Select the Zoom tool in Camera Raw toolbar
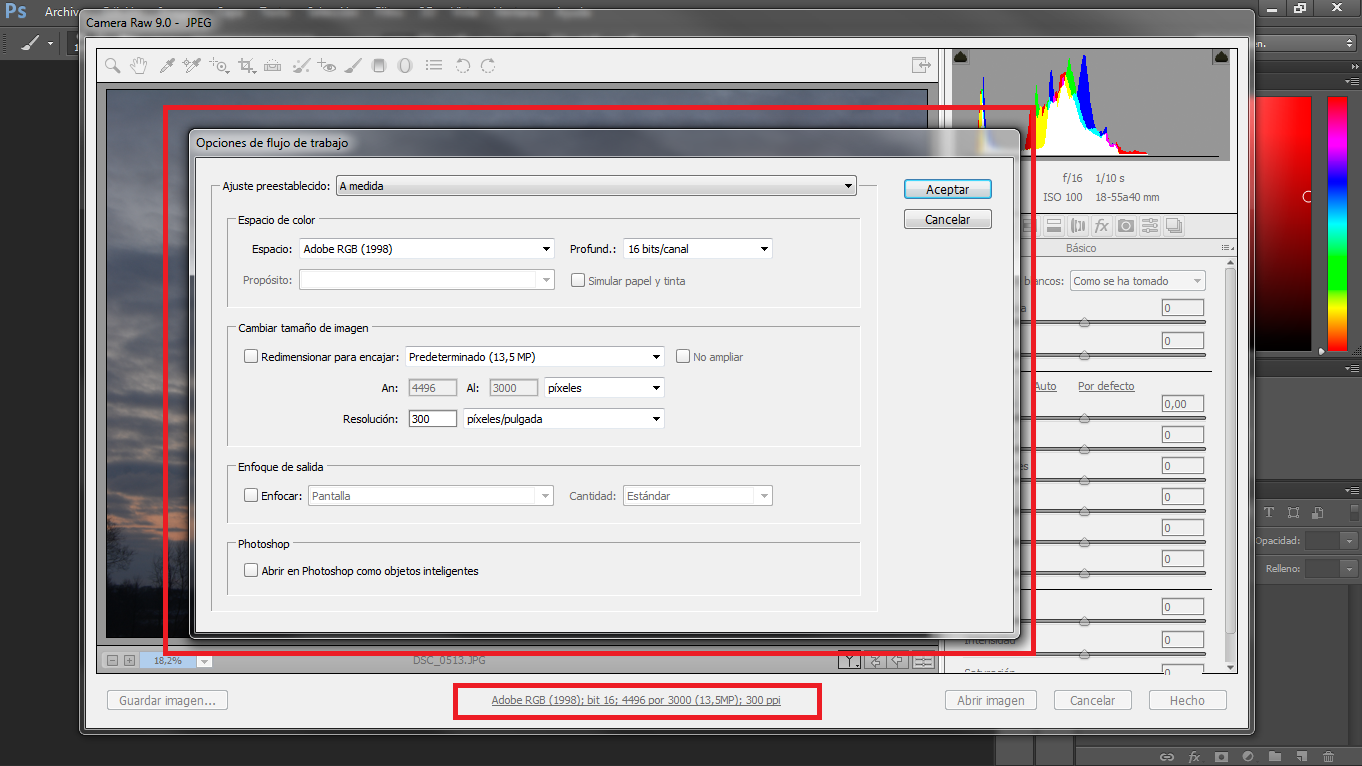Screen dimensions: 1362x766 coord(113,66)
